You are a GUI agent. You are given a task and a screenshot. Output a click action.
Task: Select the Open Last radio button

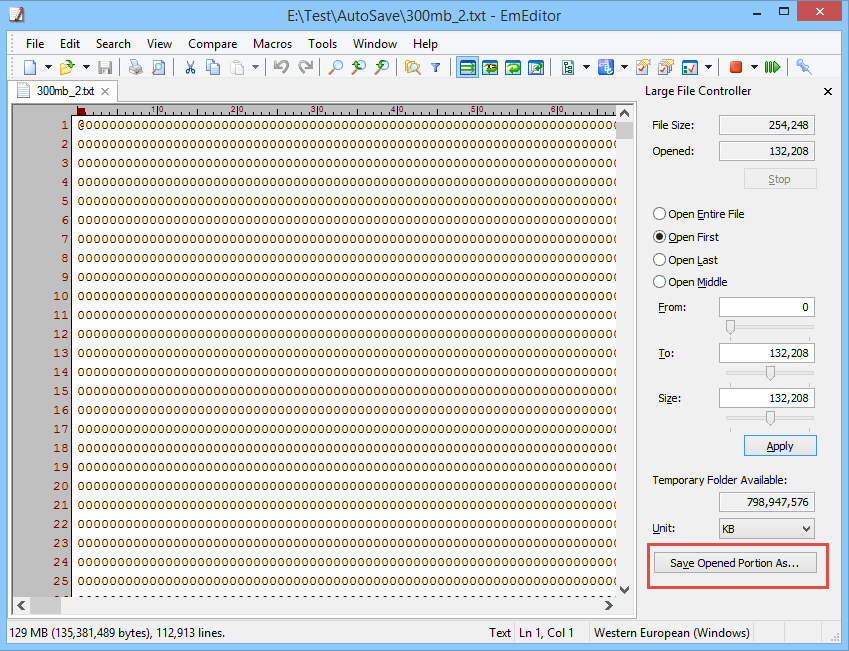(686, 260)
